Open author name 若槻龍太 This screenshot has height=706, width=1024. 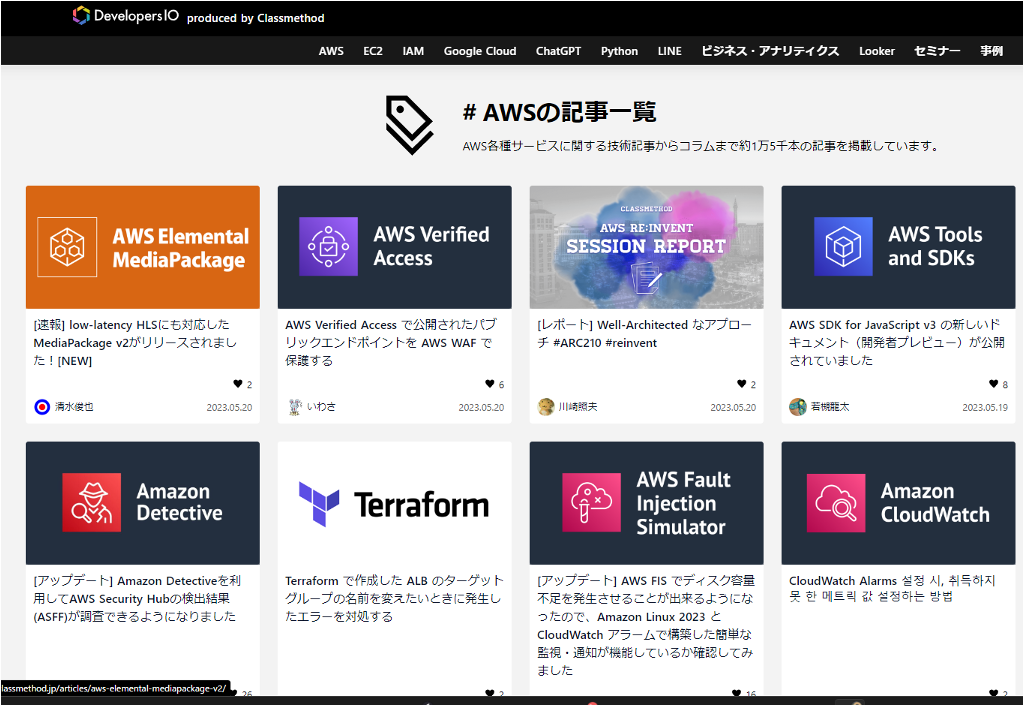click(830, 407)
